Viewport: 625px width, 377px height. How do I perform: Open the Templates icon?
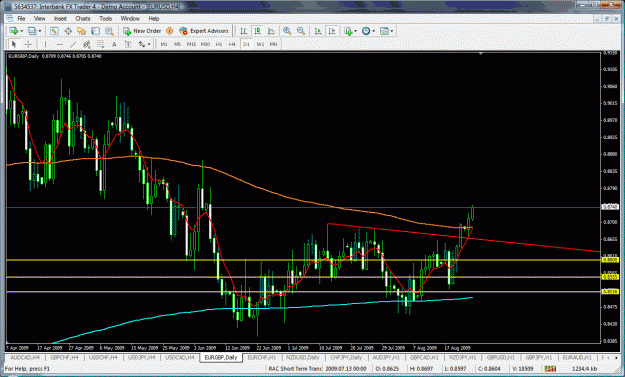pyautogui.click(x=384, y=31)
